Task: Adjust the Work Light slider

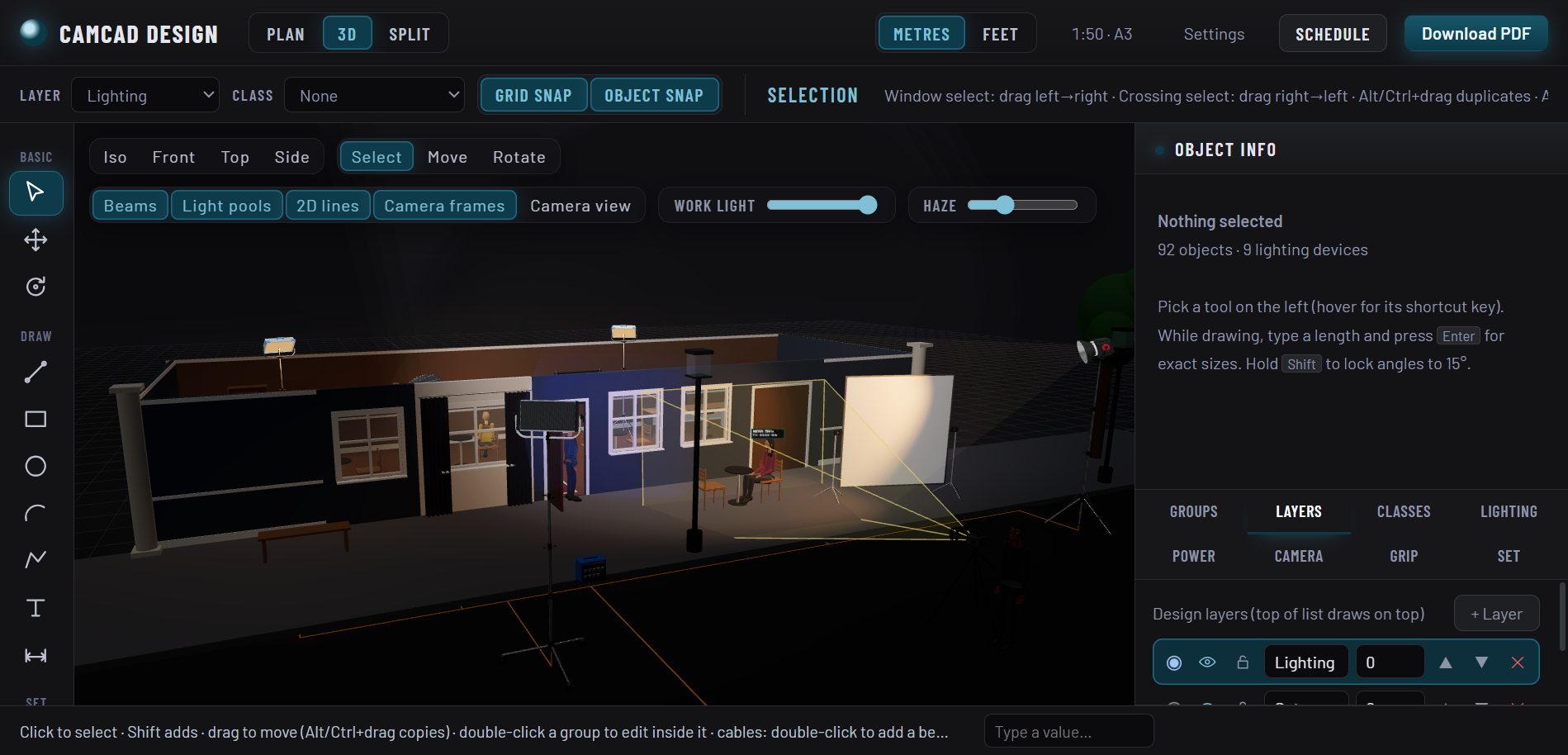Action: tap(822, 205)
